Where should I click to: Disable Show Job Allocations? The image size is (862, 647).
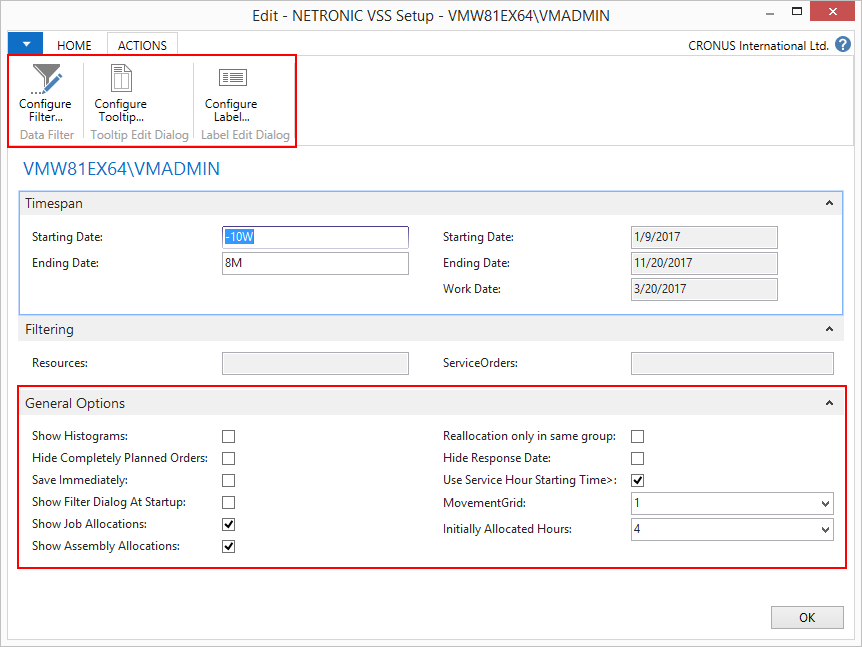click(228, 523)
